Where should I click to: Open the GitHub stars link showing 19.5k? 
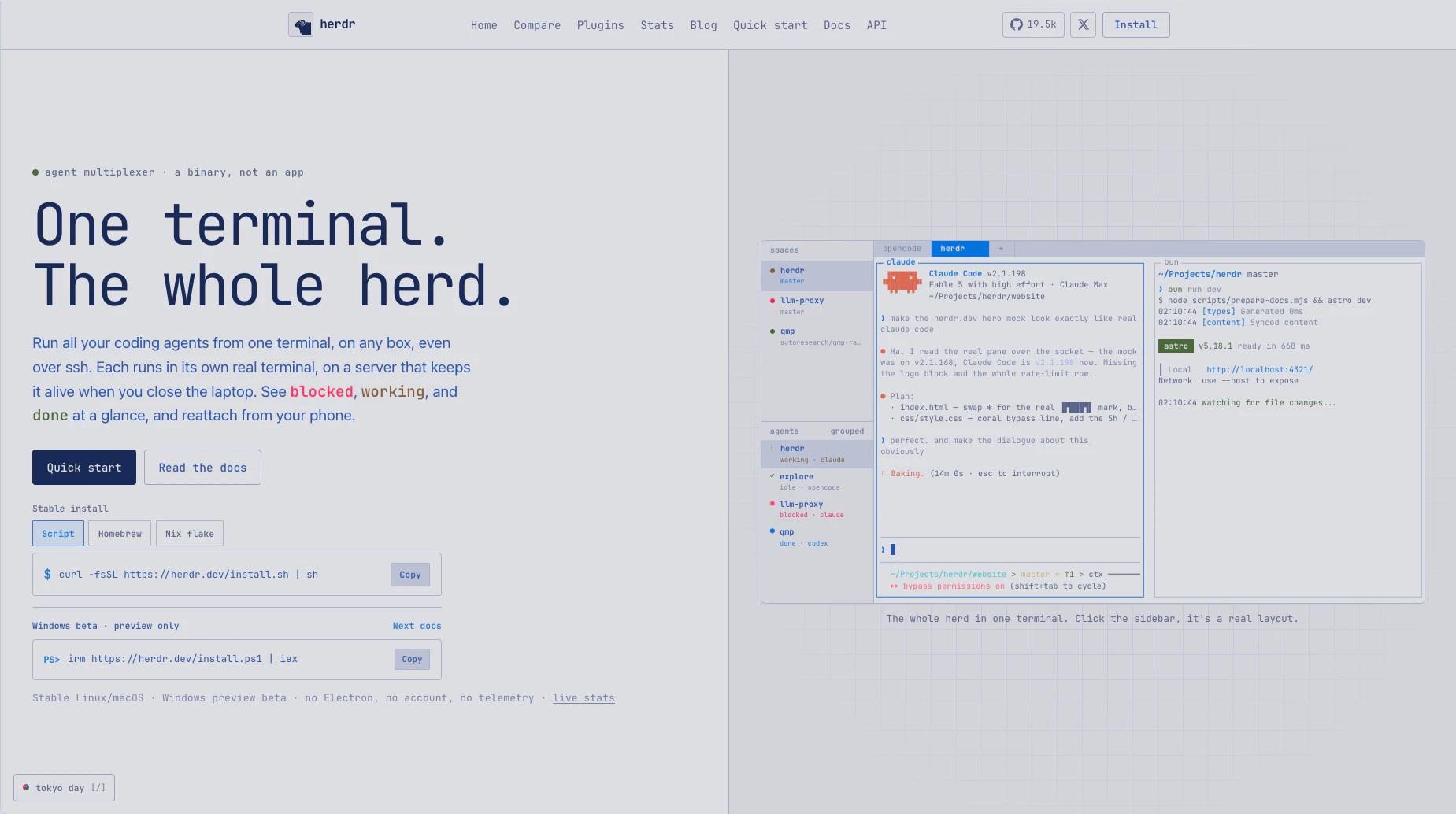pos(1033,24)
